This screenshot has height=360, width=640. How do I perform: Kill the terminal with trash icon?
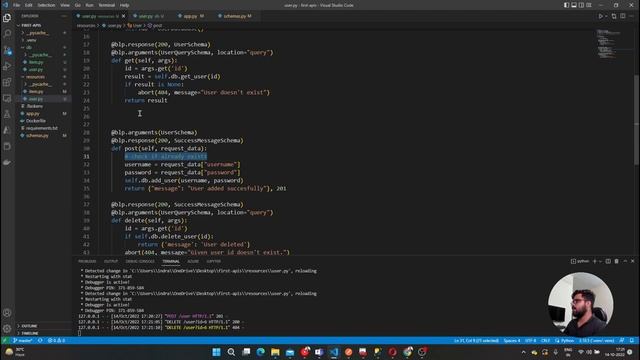617,261
